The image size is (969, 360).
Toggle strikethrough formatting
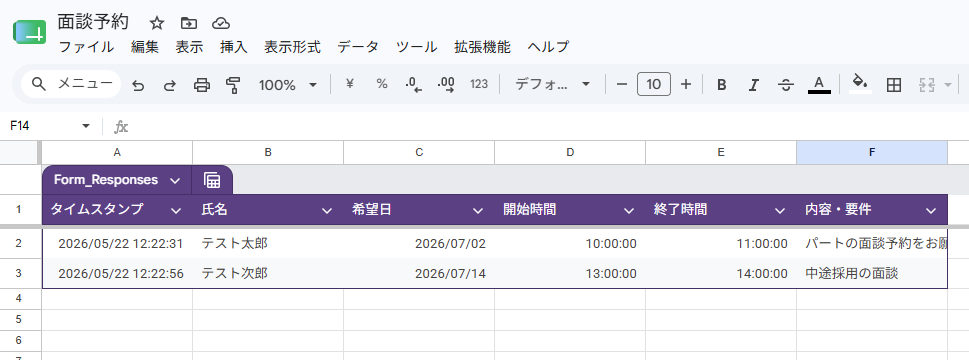coord(785,85)
